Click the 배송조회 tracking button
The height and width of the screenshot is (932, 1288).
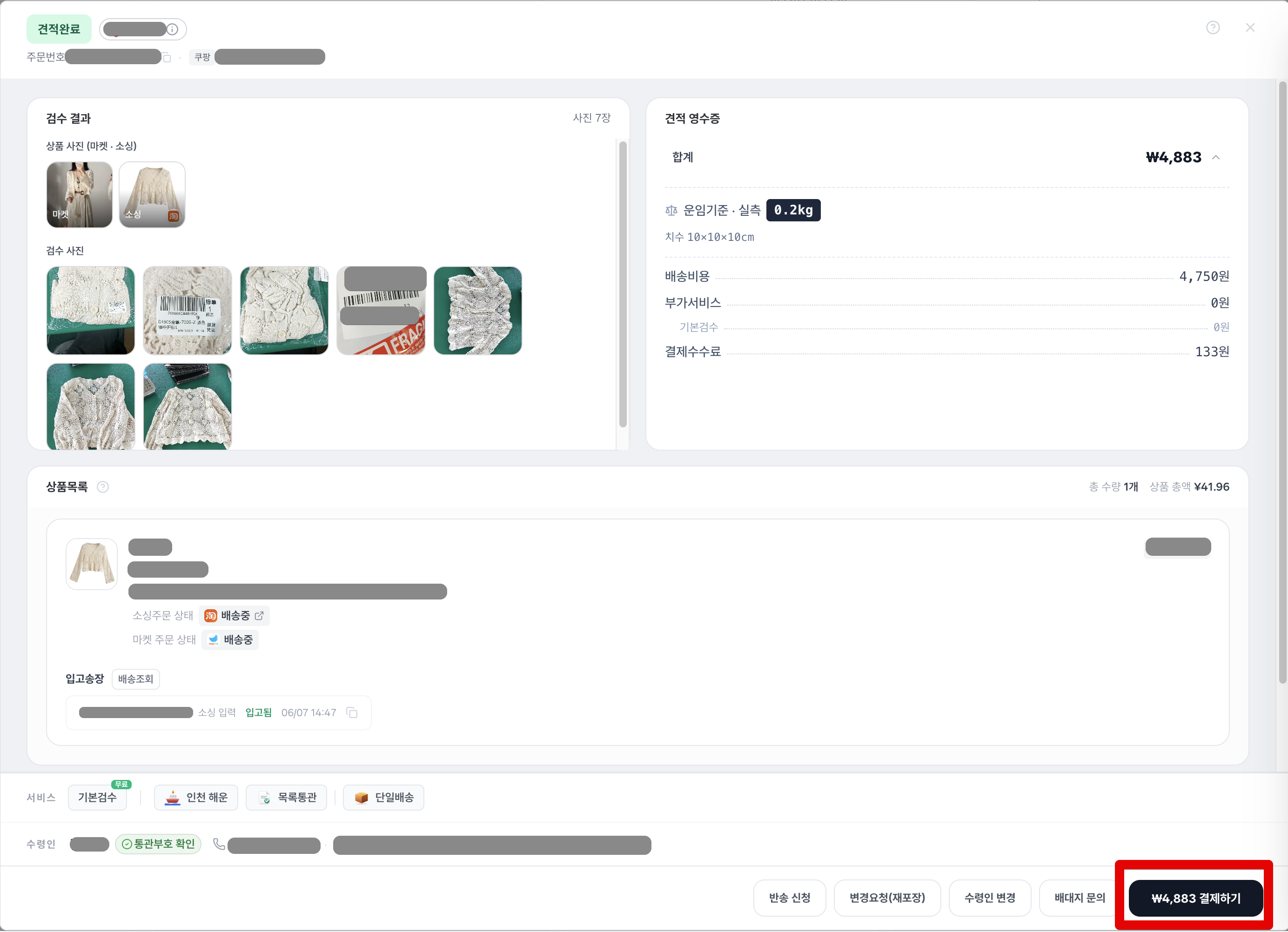tap(136, 678)
